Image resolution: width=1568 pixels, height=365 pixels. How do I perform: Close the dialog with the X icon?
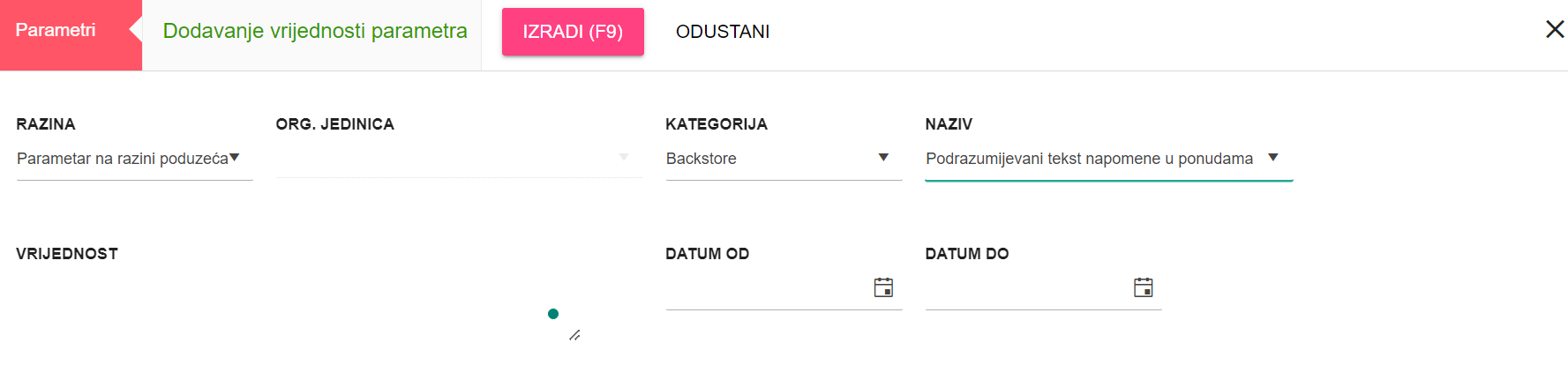click(1555, 30)
